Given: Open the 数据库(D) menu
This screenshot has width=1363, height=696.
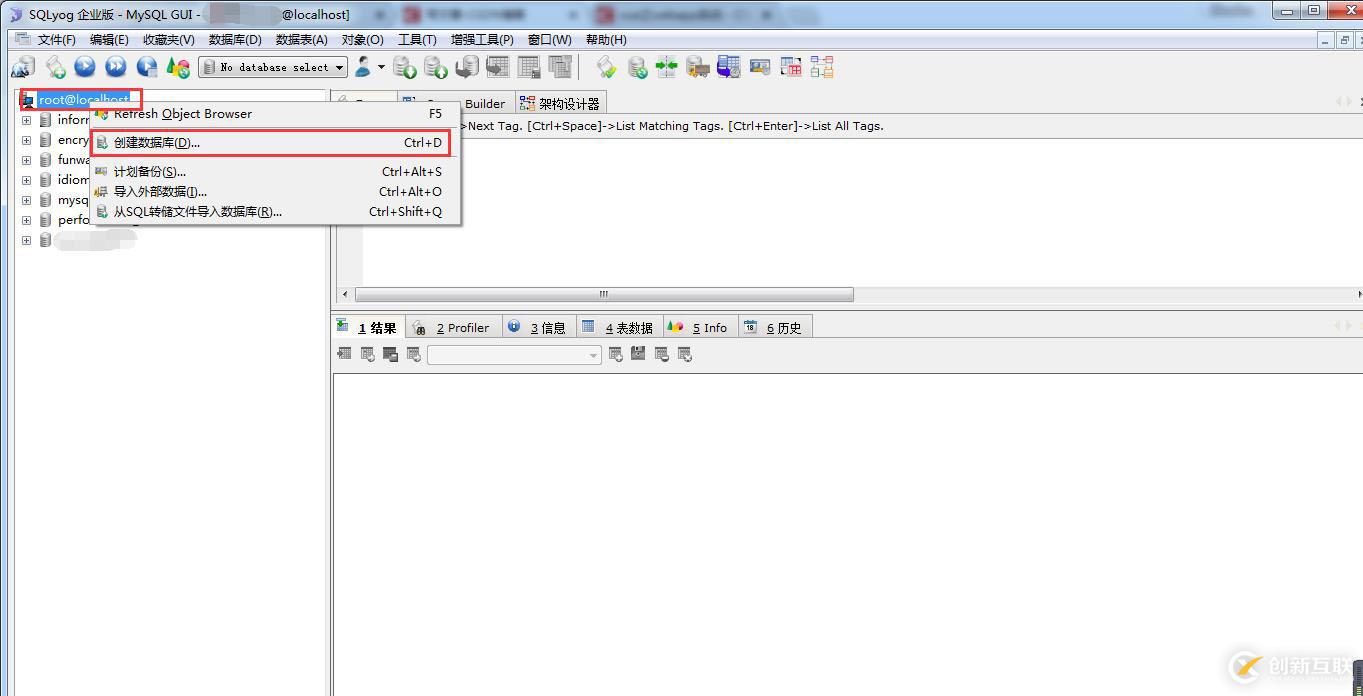Looking at the screenshot, I should click(235, 40).
